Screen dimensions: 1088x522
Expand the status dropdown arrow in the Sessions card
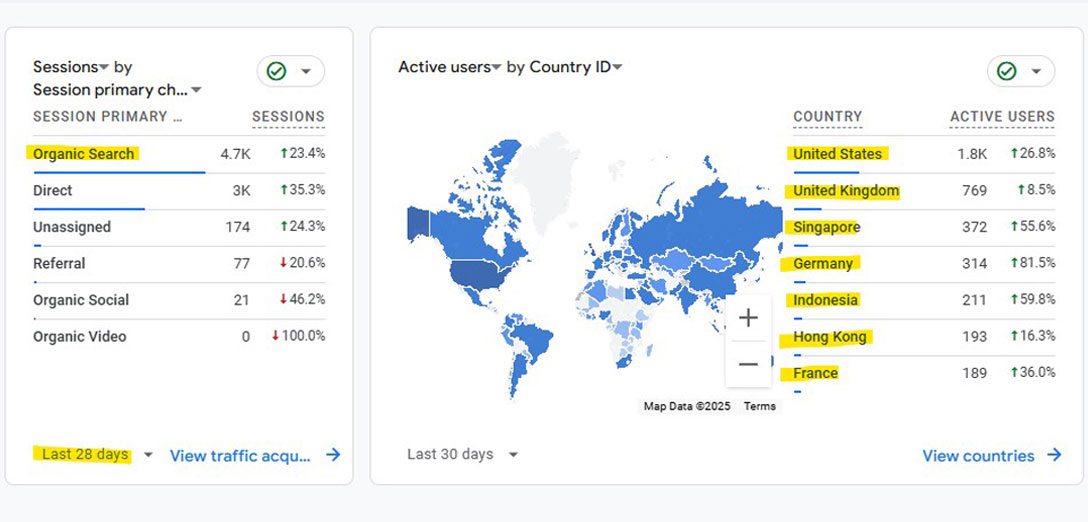click(x=305, y=71)
